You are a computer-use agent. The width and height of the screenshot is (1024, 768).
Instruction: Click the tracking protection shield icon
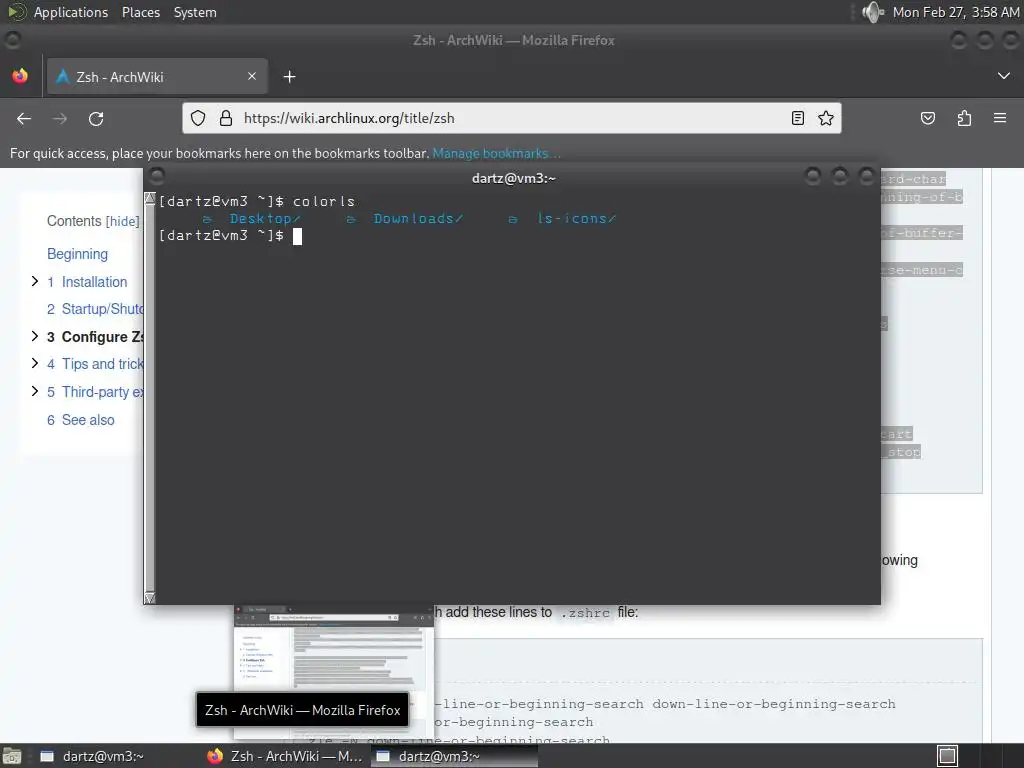tap(198, 118)
